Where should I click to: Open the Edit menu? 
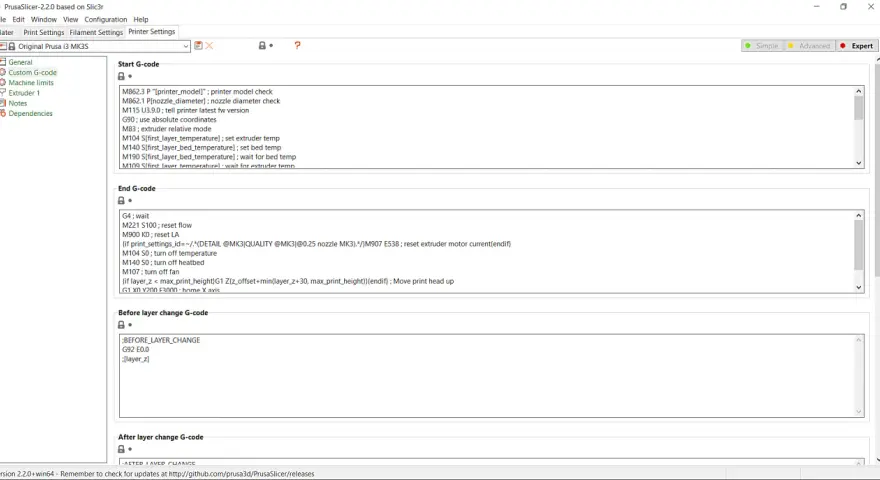[x=19, y=19]
